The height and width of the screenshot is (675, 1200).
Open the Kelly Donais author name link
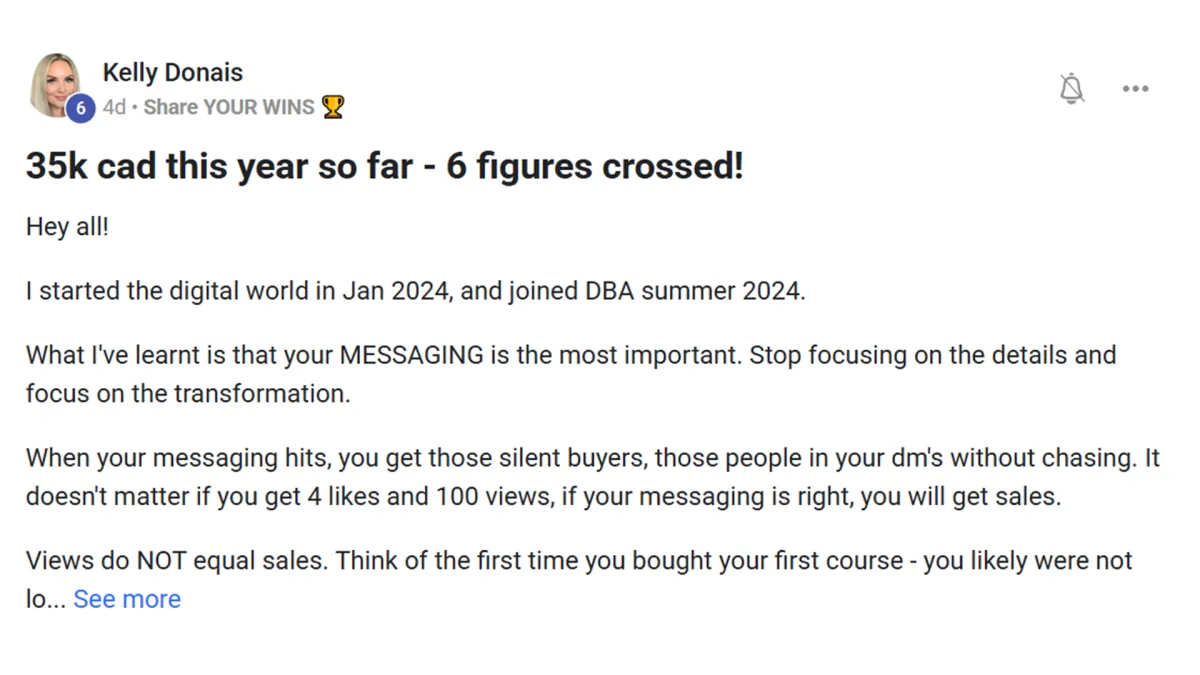coord(172,72)
